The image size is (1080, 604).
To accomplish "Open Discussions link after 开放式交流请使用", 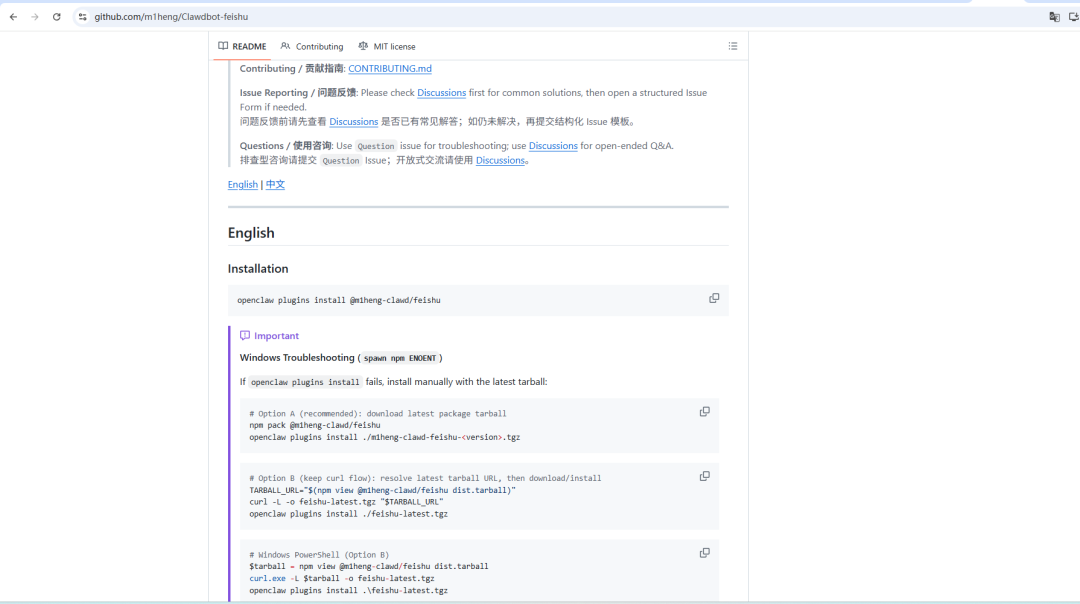I will (x=500, y=160).
